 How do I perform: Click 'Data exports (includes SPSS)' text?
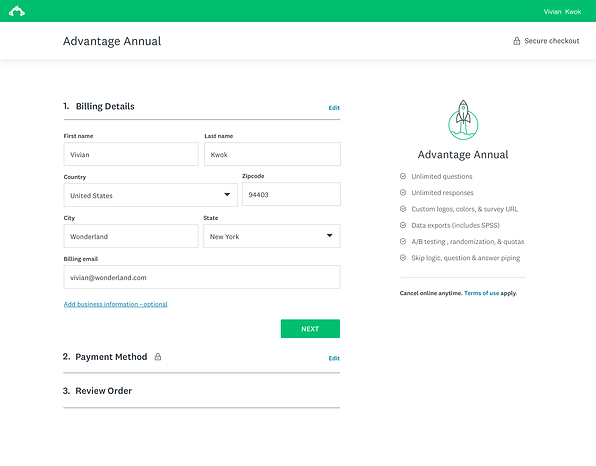(x=455, y=225)
